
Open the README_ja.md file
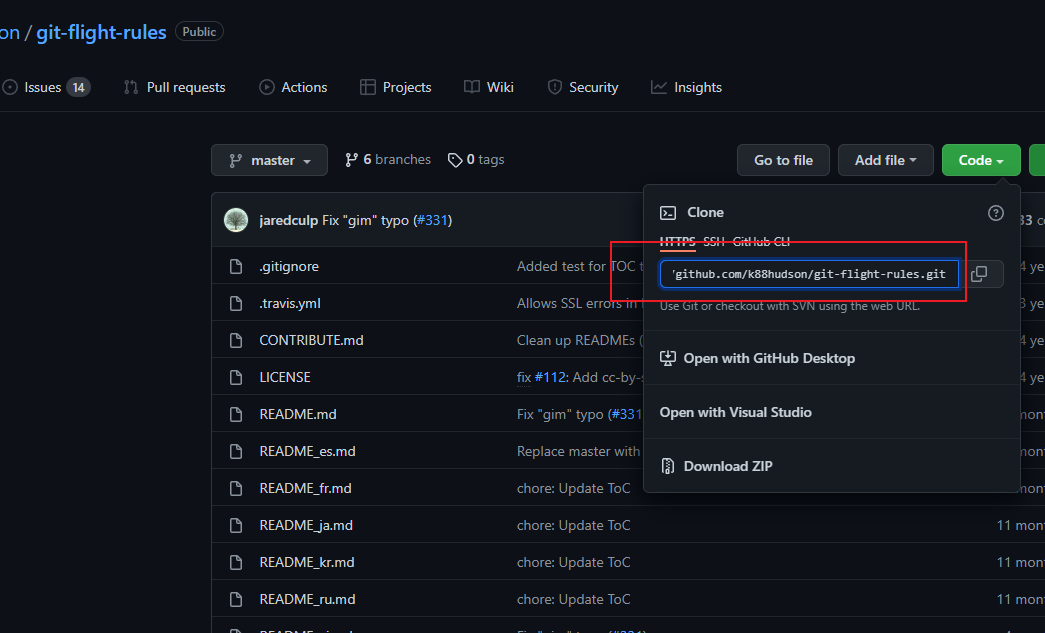click(x=306, y=525)
